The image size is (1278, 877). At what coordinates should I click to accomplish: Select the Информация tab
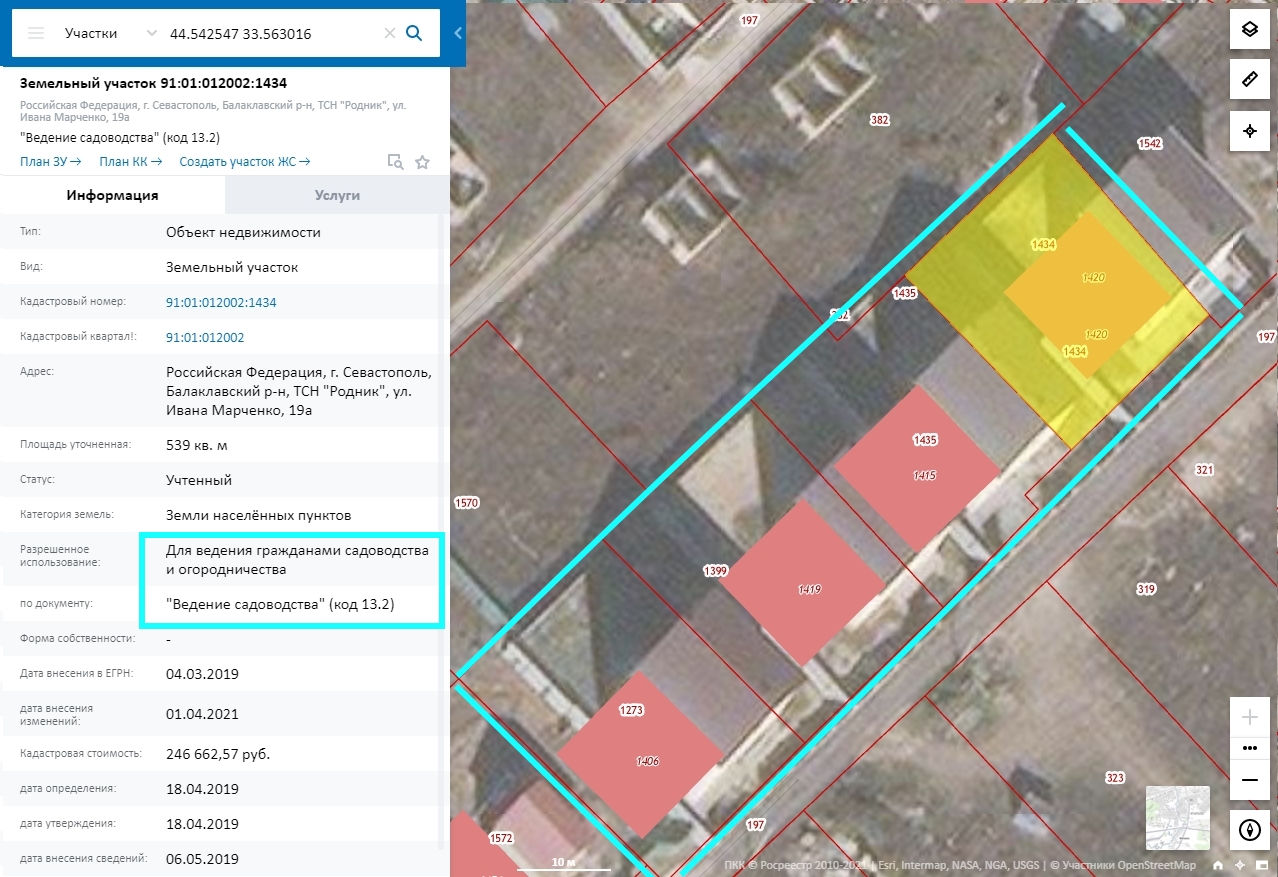coord(112,195)
